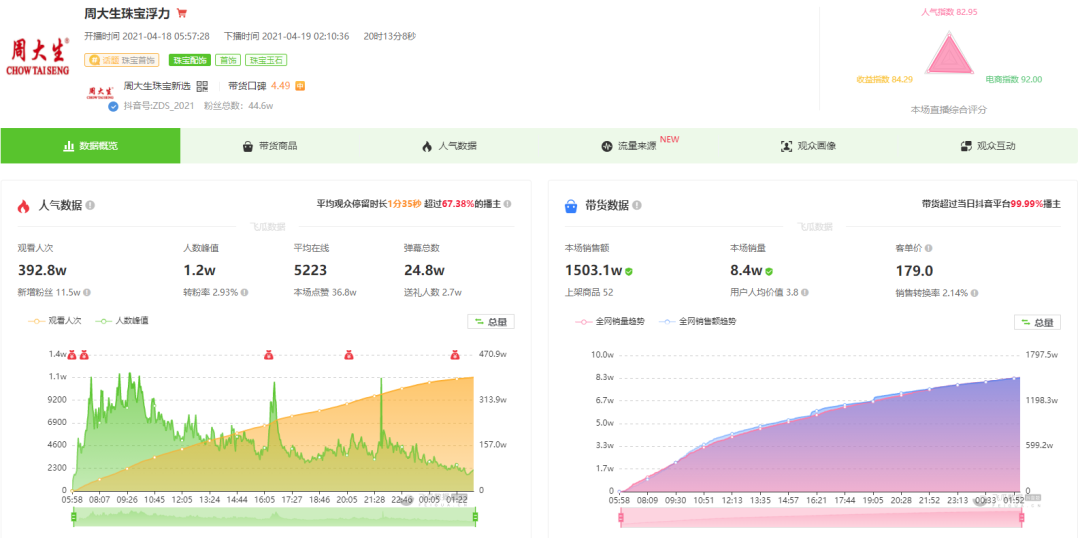
Task: Click left handle of pink range slider
Action: click(x=621, y=516)
